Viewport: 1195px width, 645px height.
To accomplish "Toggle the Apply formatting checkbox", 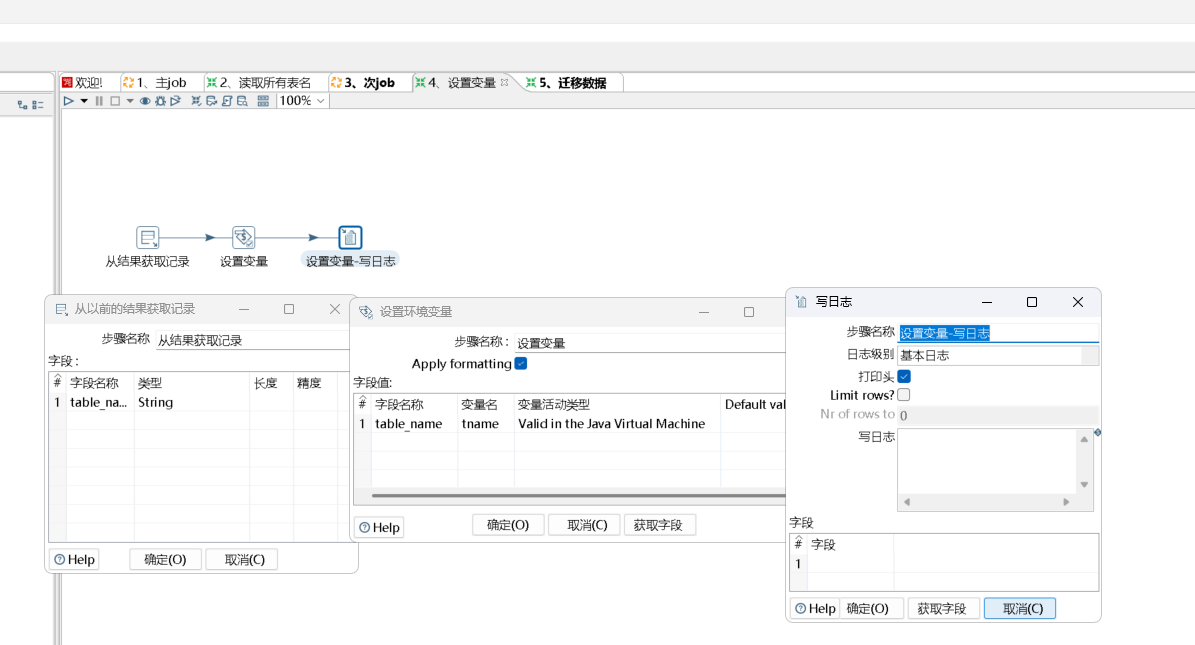I will (x=521, y=364).
